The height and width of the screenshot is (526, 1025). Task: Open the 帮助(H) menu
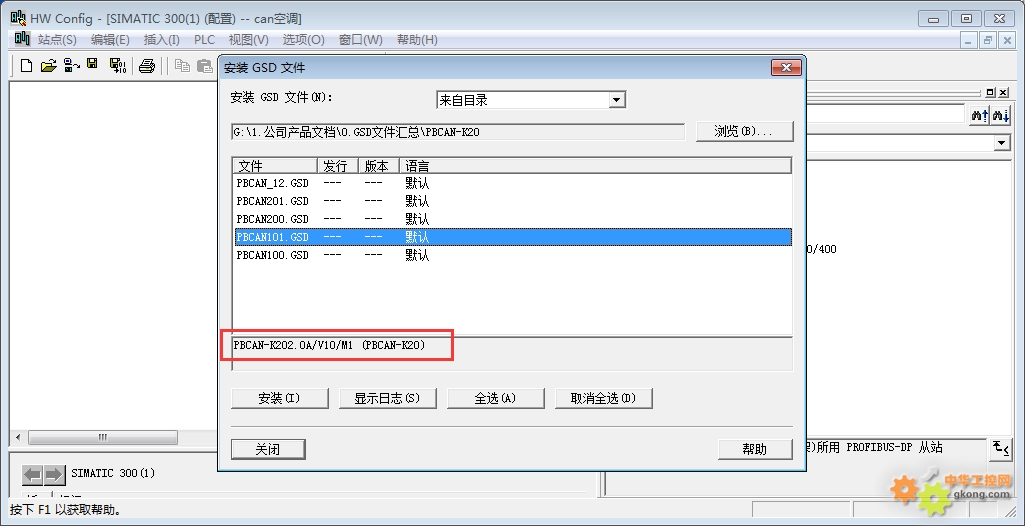click(x=417, y=40)
